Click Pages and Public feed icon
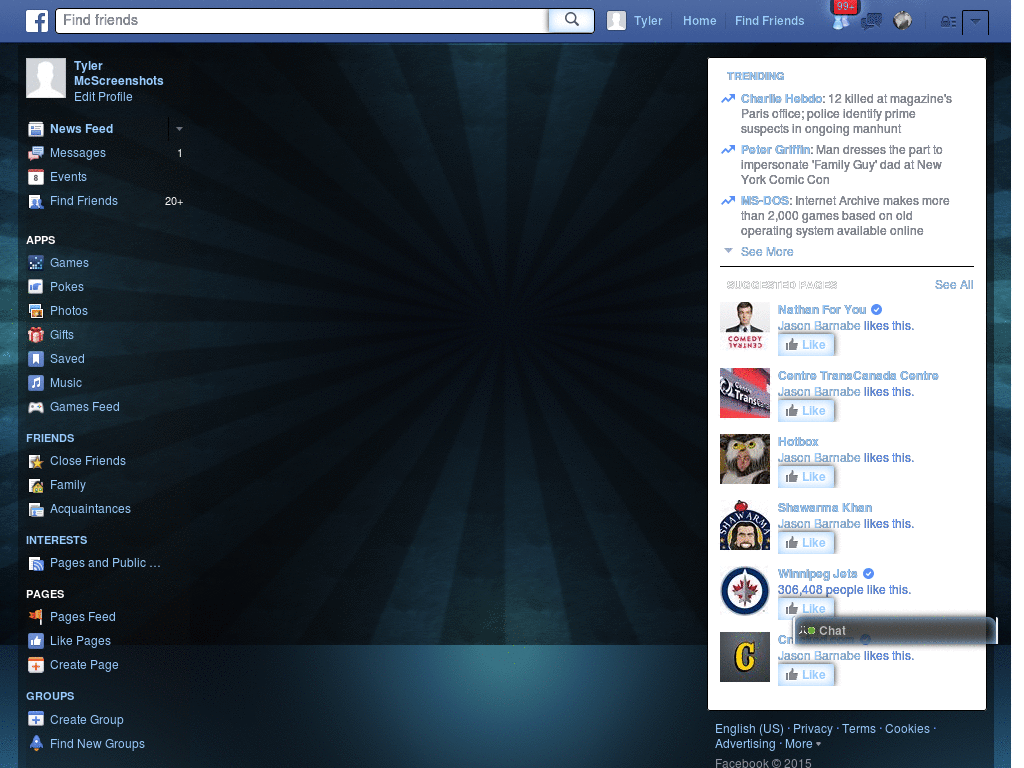This screenshot has width=1024, height=768. 36,564
